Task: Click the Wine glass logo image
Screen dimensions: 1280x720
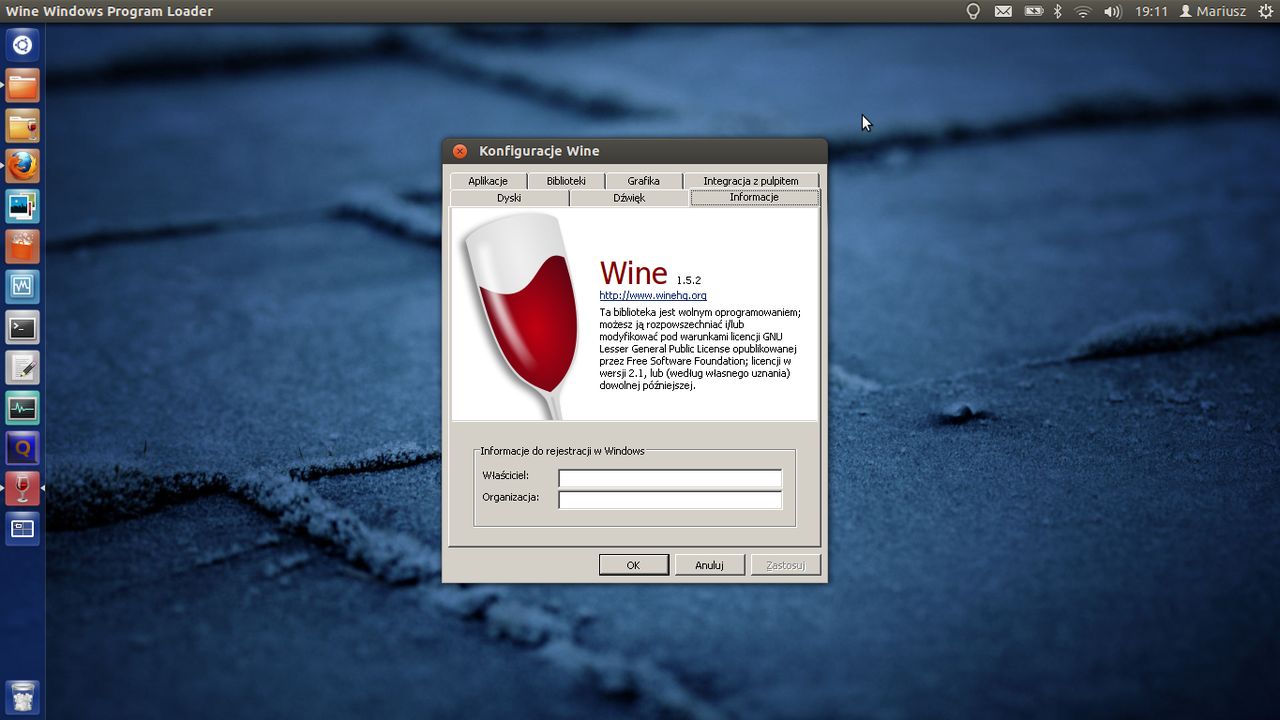Action: pos(521,315)
